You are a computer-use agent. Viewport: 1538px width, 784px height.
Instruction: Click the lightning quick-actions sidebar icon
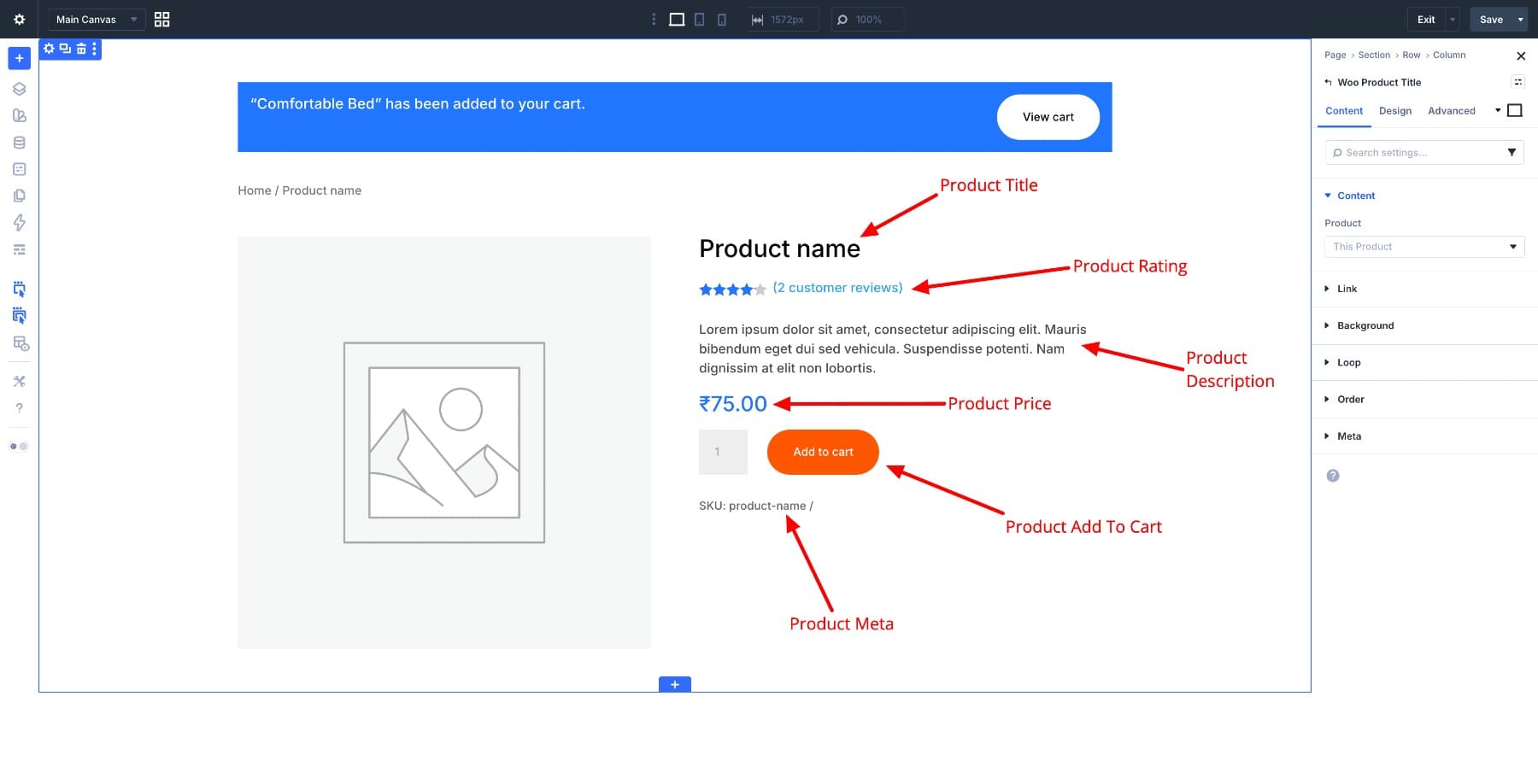19,222
